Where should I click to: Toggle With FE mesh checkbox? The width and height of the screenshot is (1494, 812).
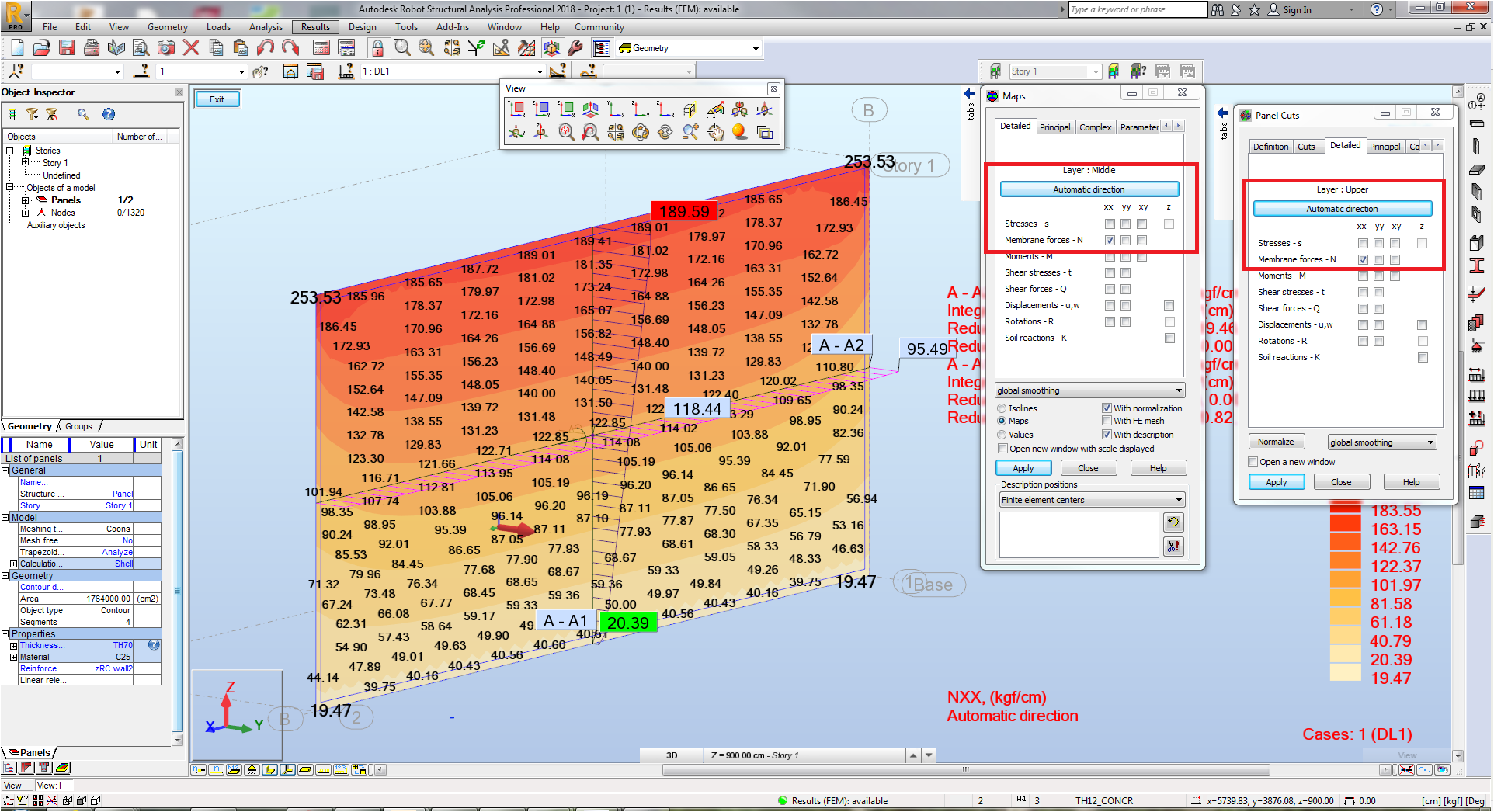point(1107,421)
